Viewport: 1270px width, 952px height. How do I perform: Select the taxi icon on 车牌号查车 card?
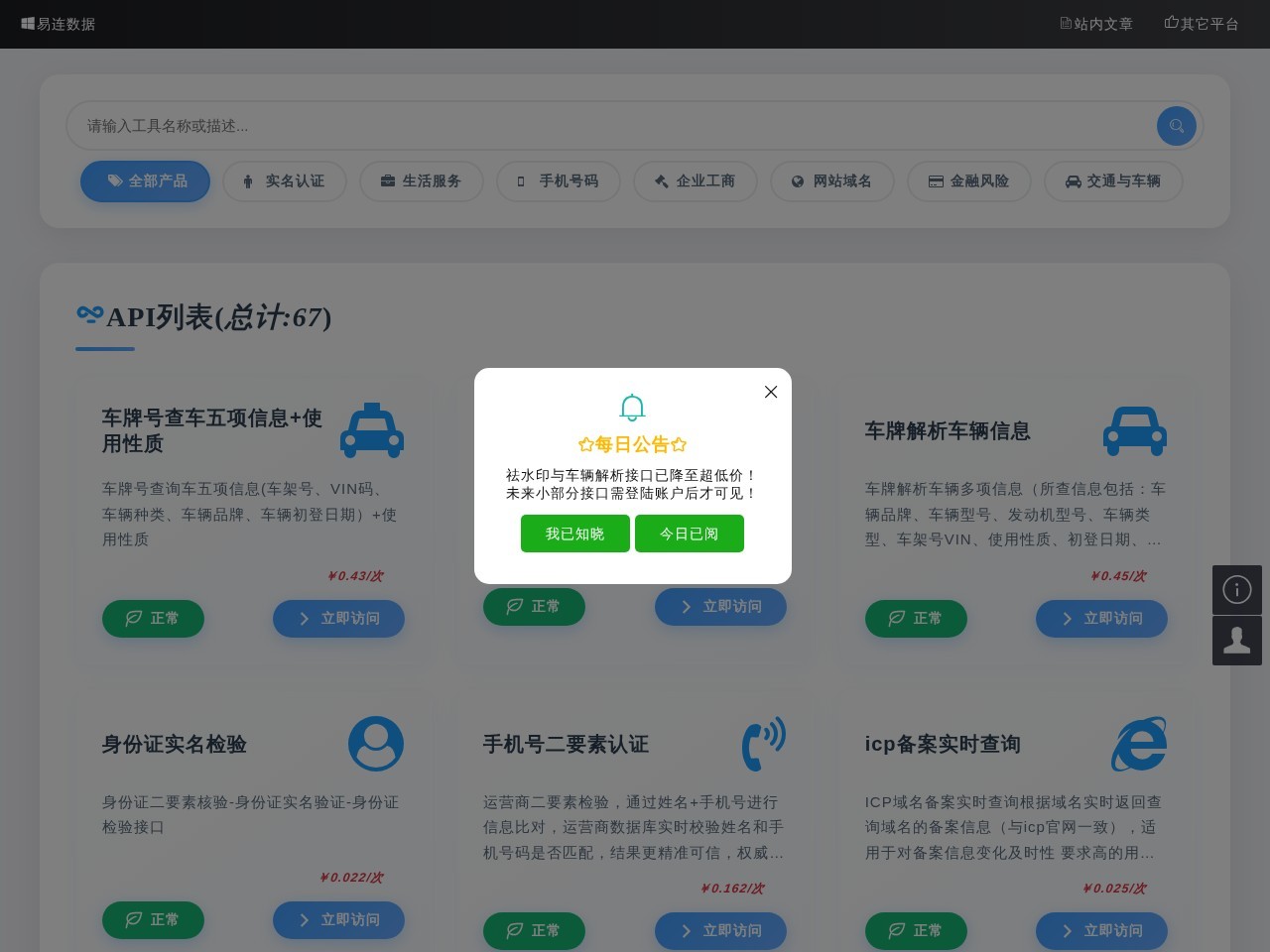tap(372, 430)
